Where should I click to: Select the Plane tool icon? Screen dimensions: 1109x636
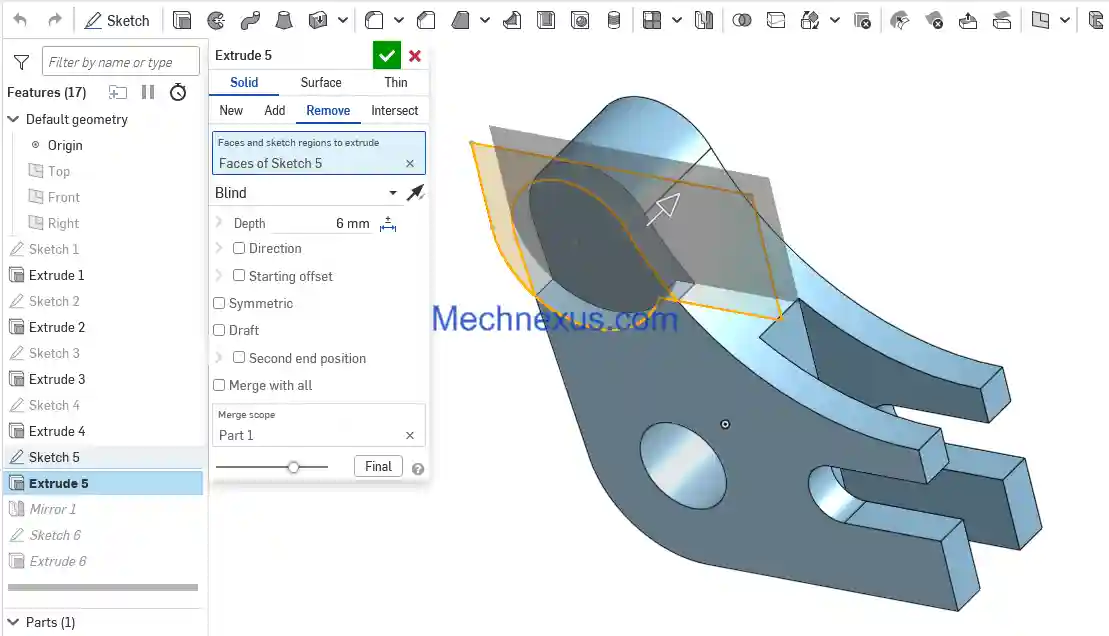click(1040, 21)
